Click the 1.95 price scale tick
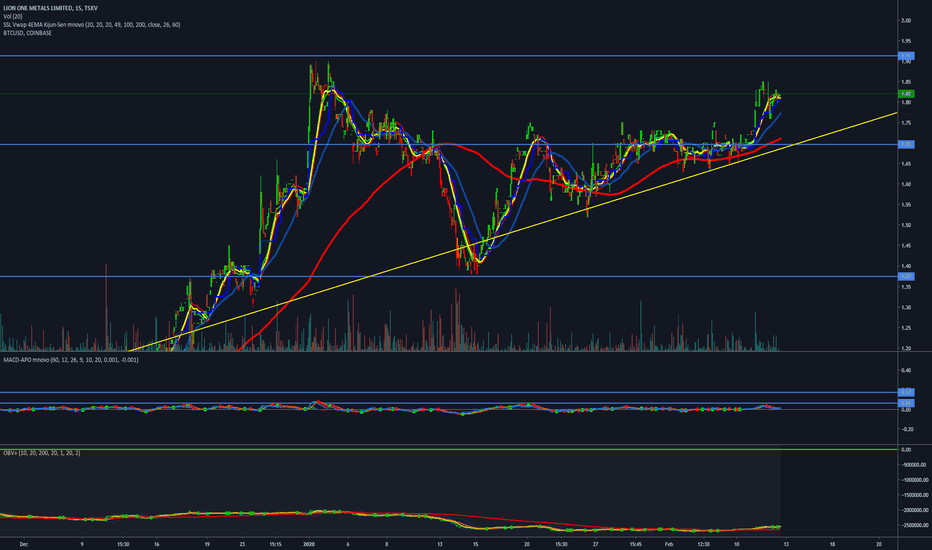Viewport: 932px width, 550px height. click(906, 41)
